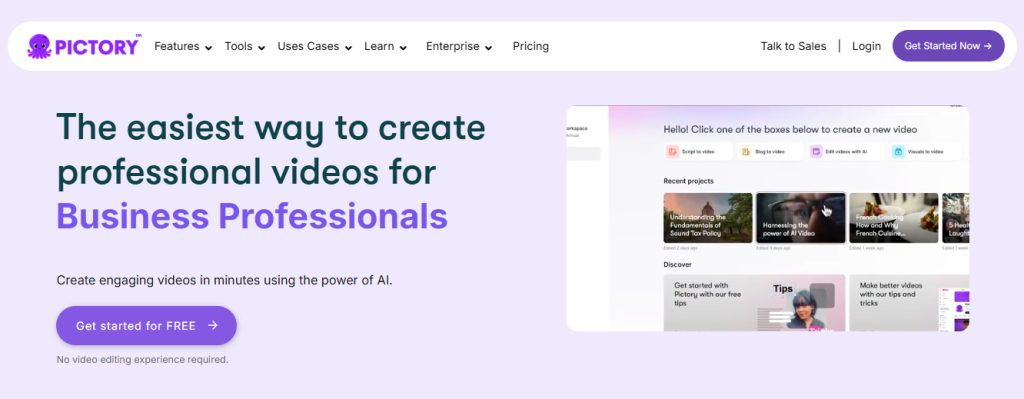Image resolution: width=1024 pixels, height=399 pixels.
Task: Open the Script to video icon
Action: pos(673,152)
